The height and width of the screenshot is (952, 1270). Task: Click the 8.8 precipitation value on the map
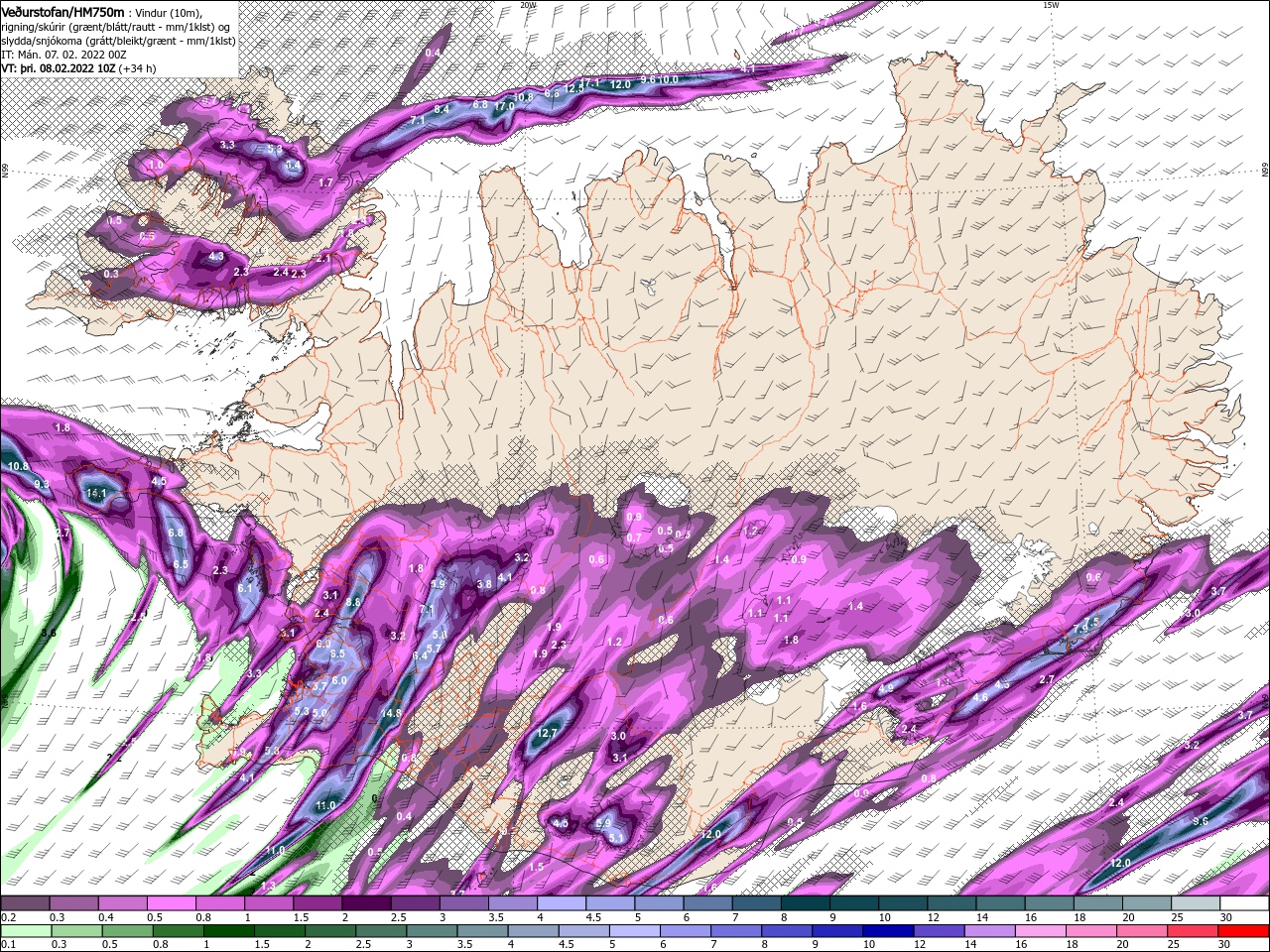click(x=352, y=602)
